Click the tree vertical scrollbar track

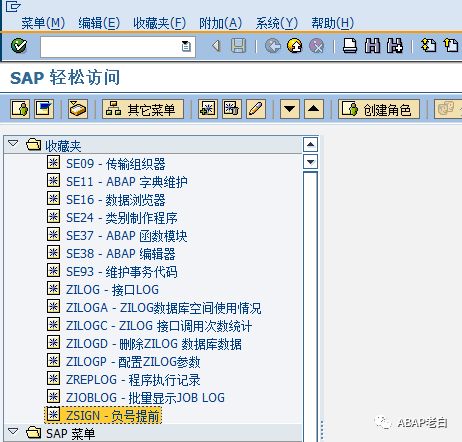[310, 306]
